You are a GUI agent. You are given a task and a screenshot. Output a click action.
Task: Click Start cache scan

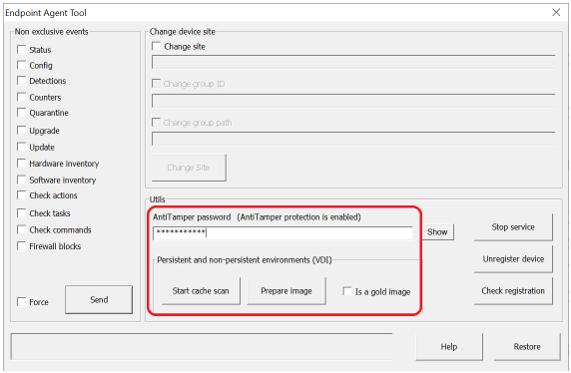[201, 291]
